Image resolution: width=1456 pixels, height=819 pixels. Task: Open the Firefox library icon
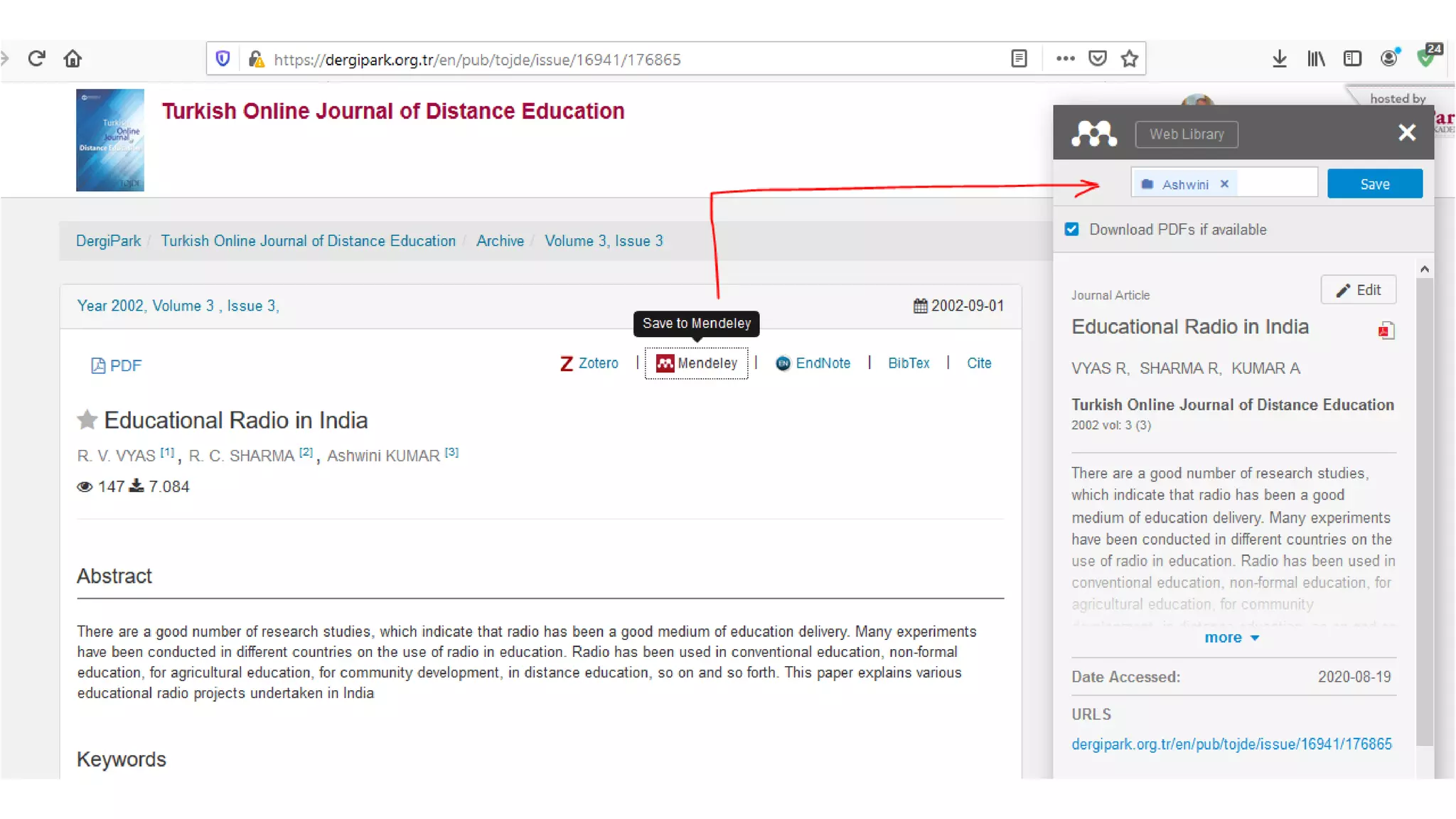[1316, 58]
